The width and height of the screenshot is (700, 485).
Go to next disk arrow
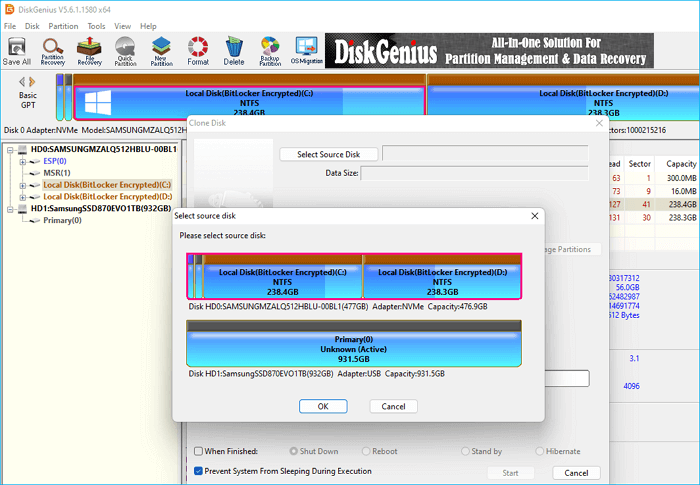click(x=32, y=82)
